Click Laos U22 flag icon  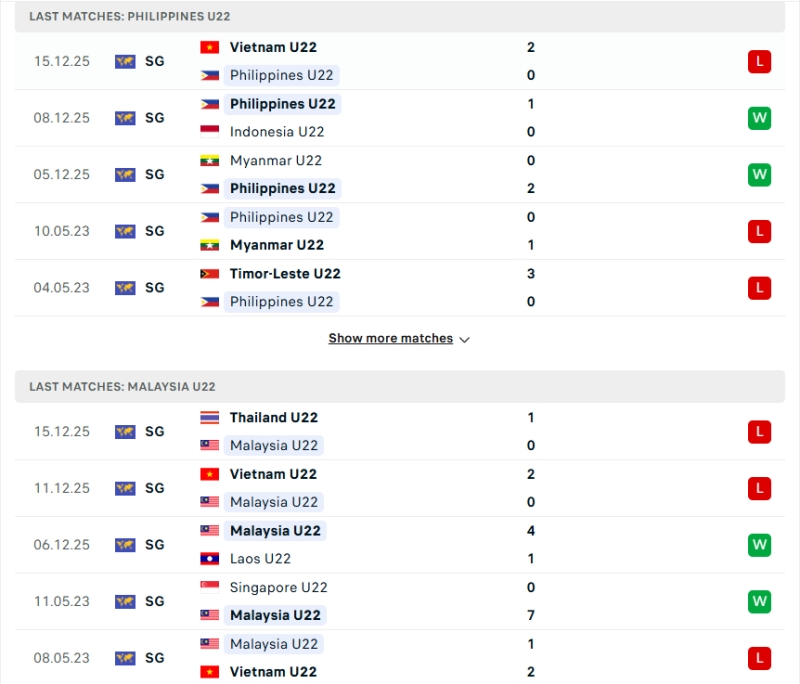pos(210,559)
